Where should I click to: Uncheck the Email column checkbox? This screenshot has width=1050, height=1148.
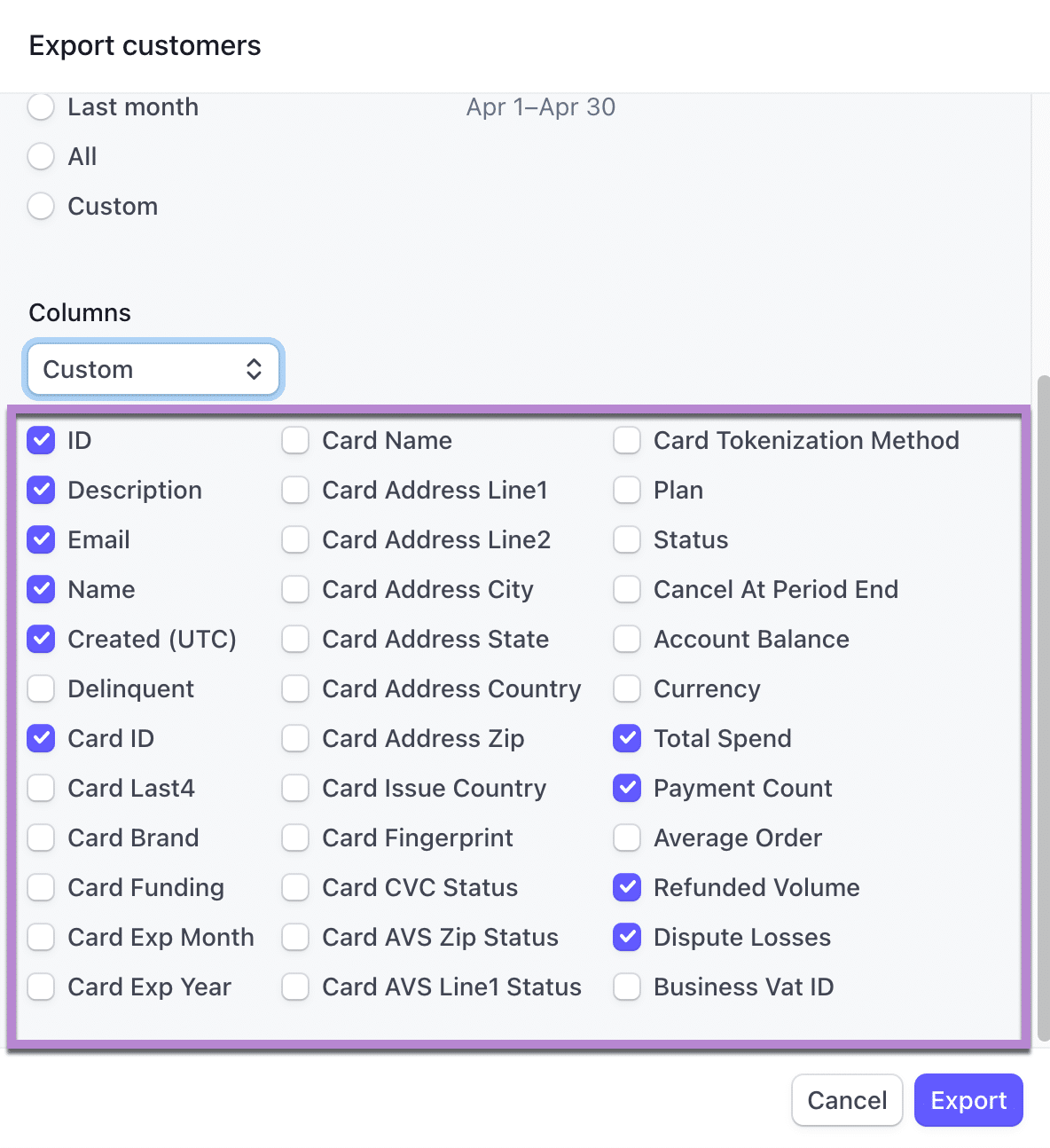(x=41, y=540)
